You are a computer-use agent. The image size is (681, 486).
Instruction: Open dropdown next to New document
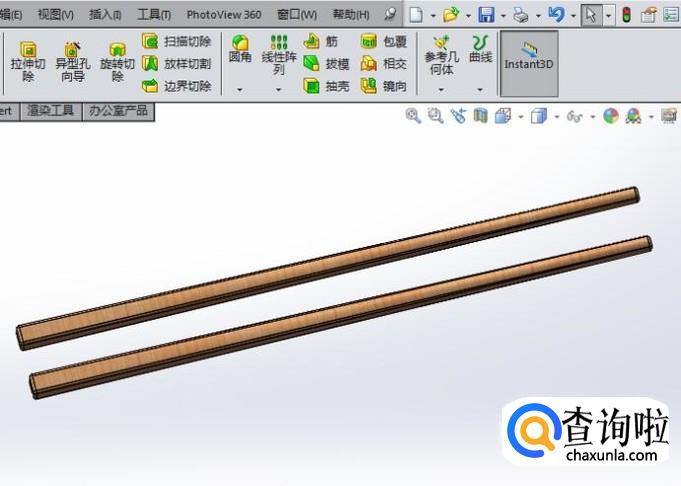coord(433,16)
